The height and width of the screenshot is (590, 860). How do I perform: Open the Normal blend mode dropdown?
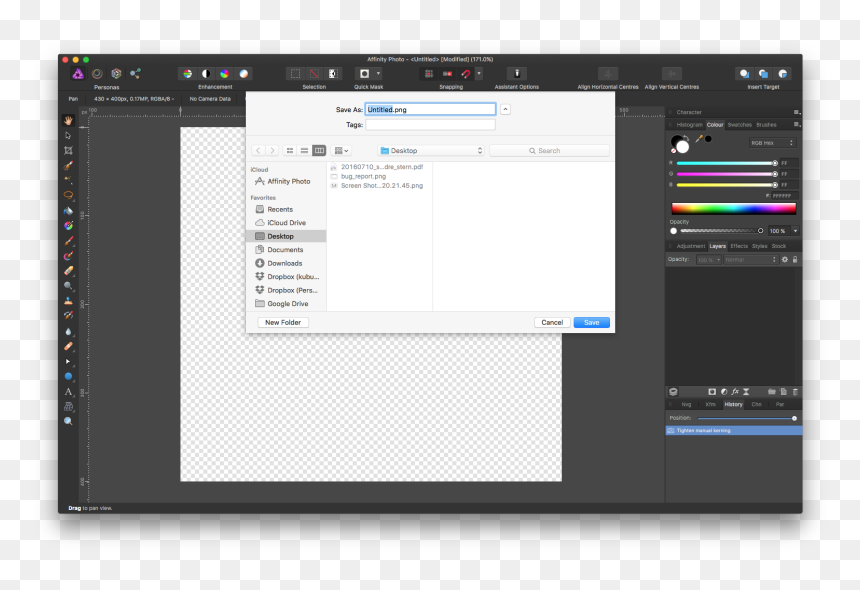pyautogui.click(x=750, y=259)
